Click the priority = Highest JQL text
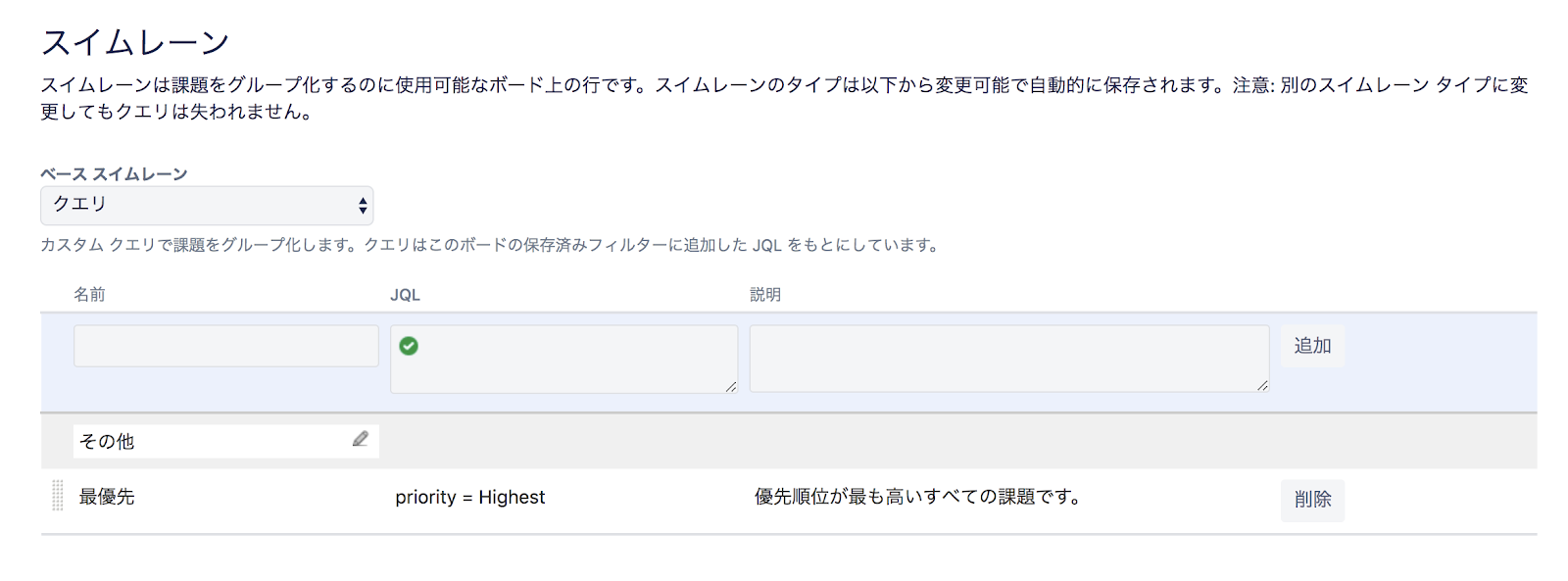 (469, 498)
